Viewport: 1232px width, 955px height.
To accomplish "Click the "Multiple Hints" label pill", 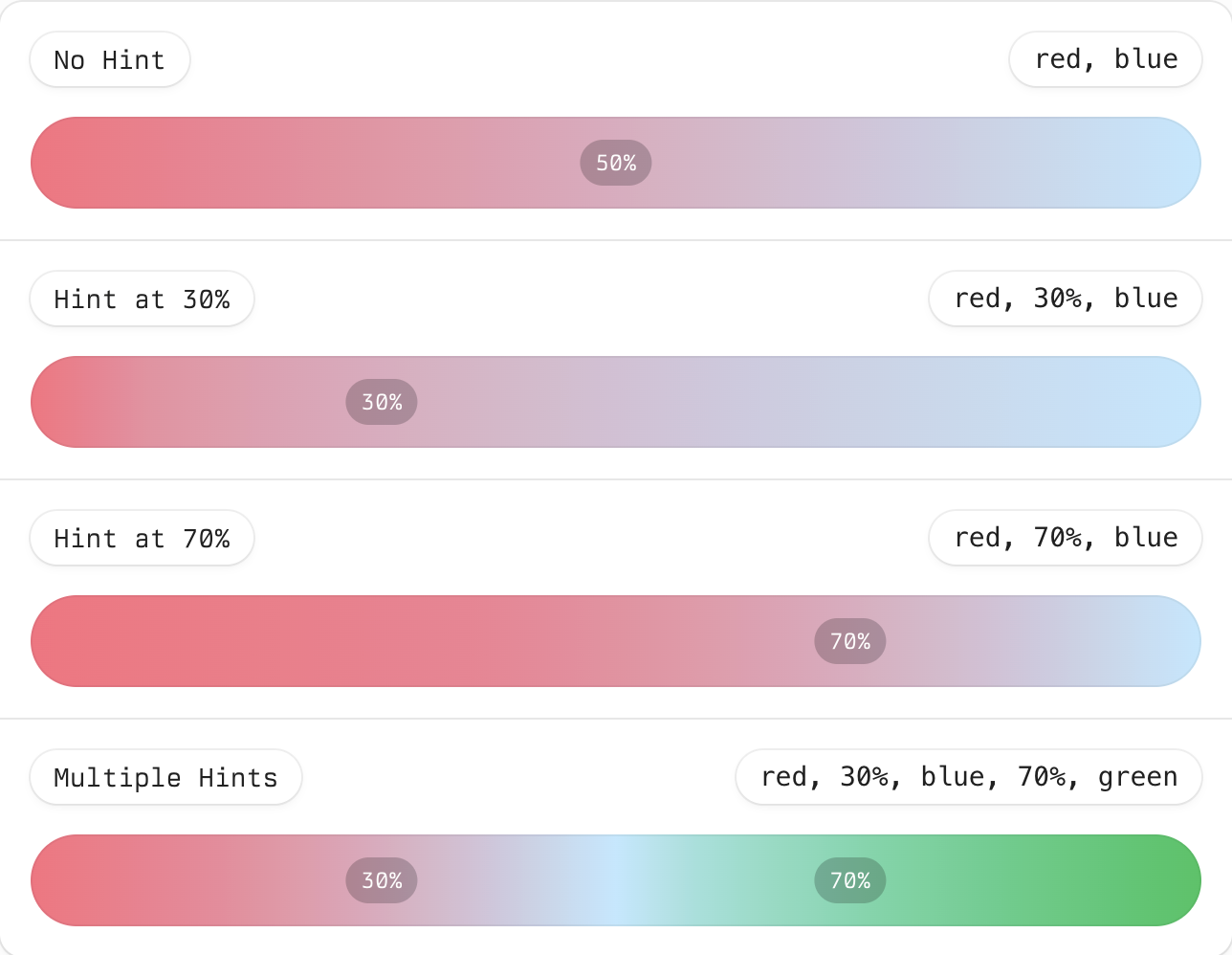I will pyautogui.click(x=165, y=778).
